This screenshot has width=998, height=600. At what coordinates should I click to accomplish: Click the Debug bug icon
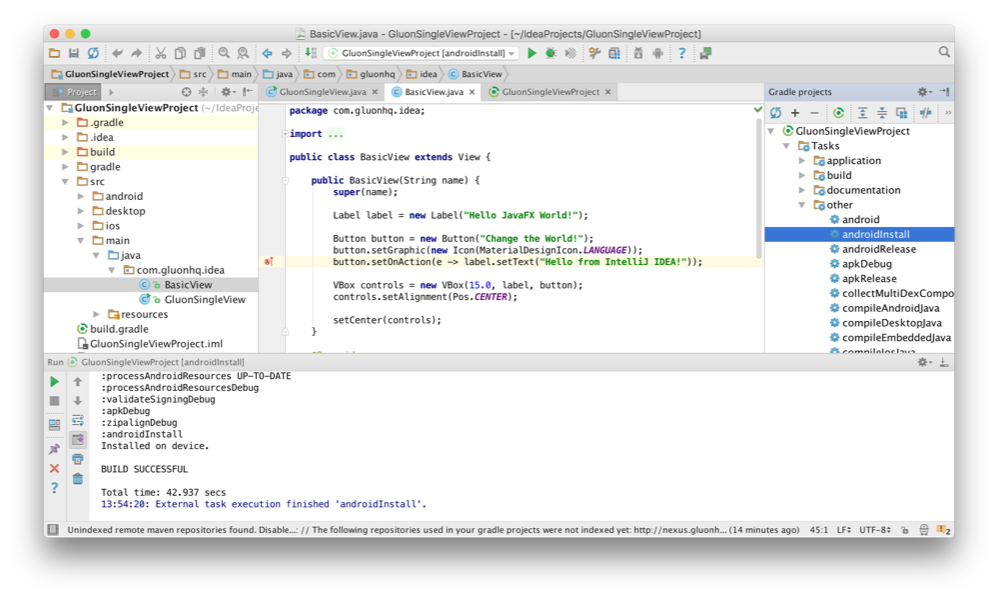(551, 53)
